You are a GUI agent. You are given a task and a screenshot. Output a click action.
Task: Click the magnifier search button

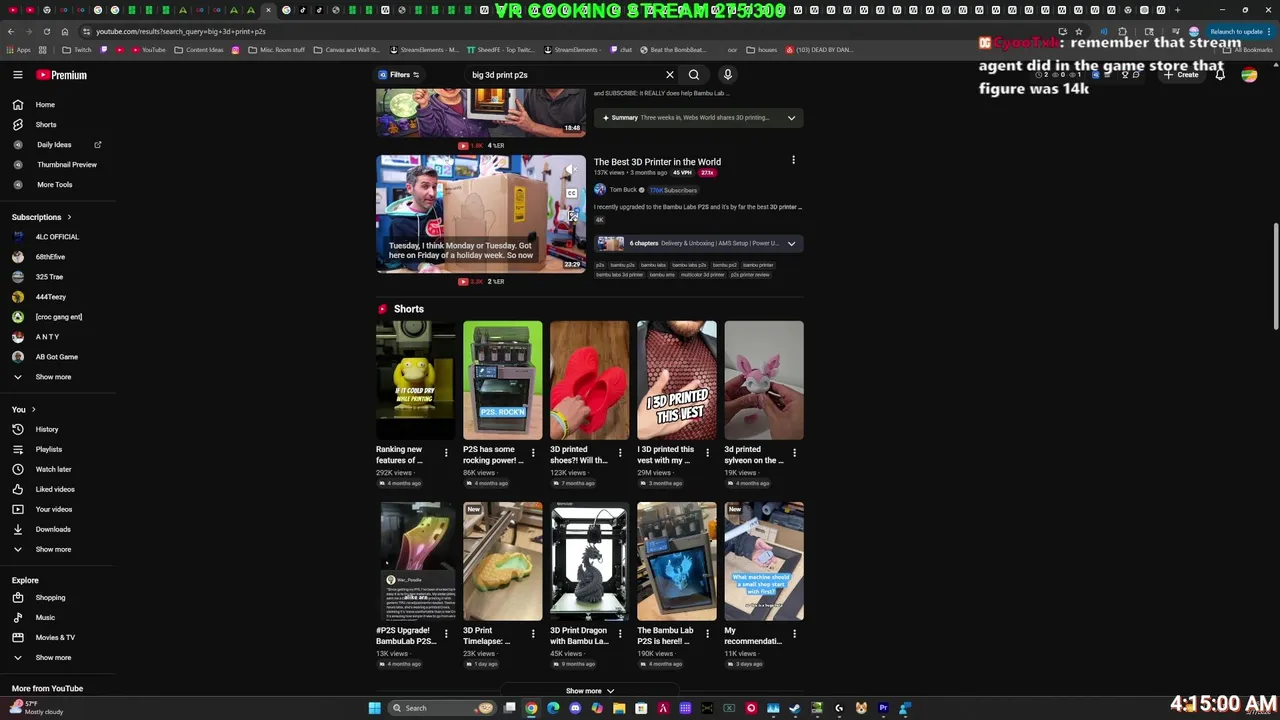[x=694, y=75]
